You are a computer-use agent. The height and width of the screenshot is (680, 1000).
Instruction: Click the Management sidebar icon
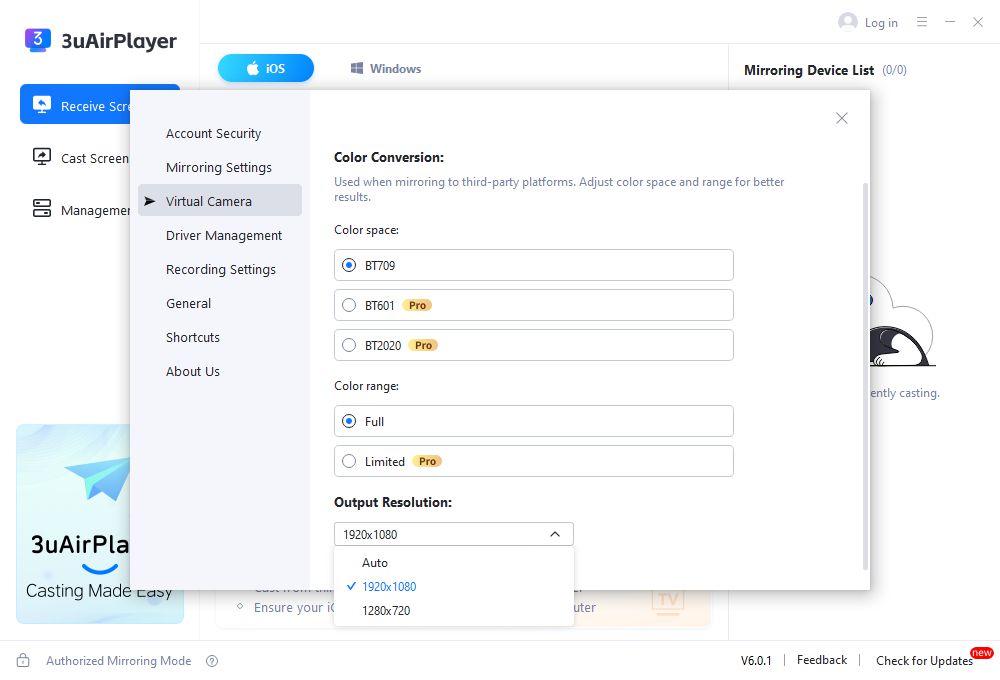pos(42,209)
